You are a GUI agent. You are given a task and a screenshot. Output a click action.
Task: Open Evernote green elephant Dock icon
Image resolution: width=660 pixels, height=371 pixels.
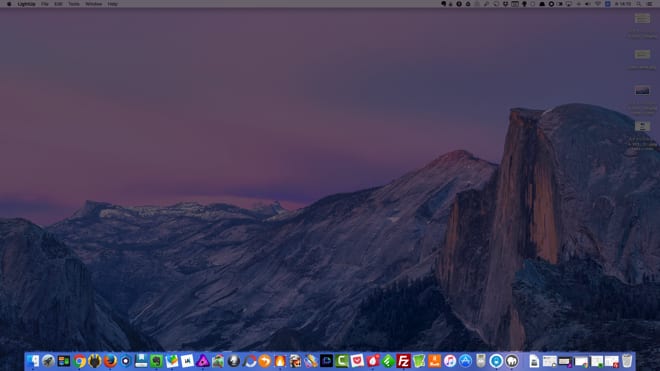(x=157, y=361)
